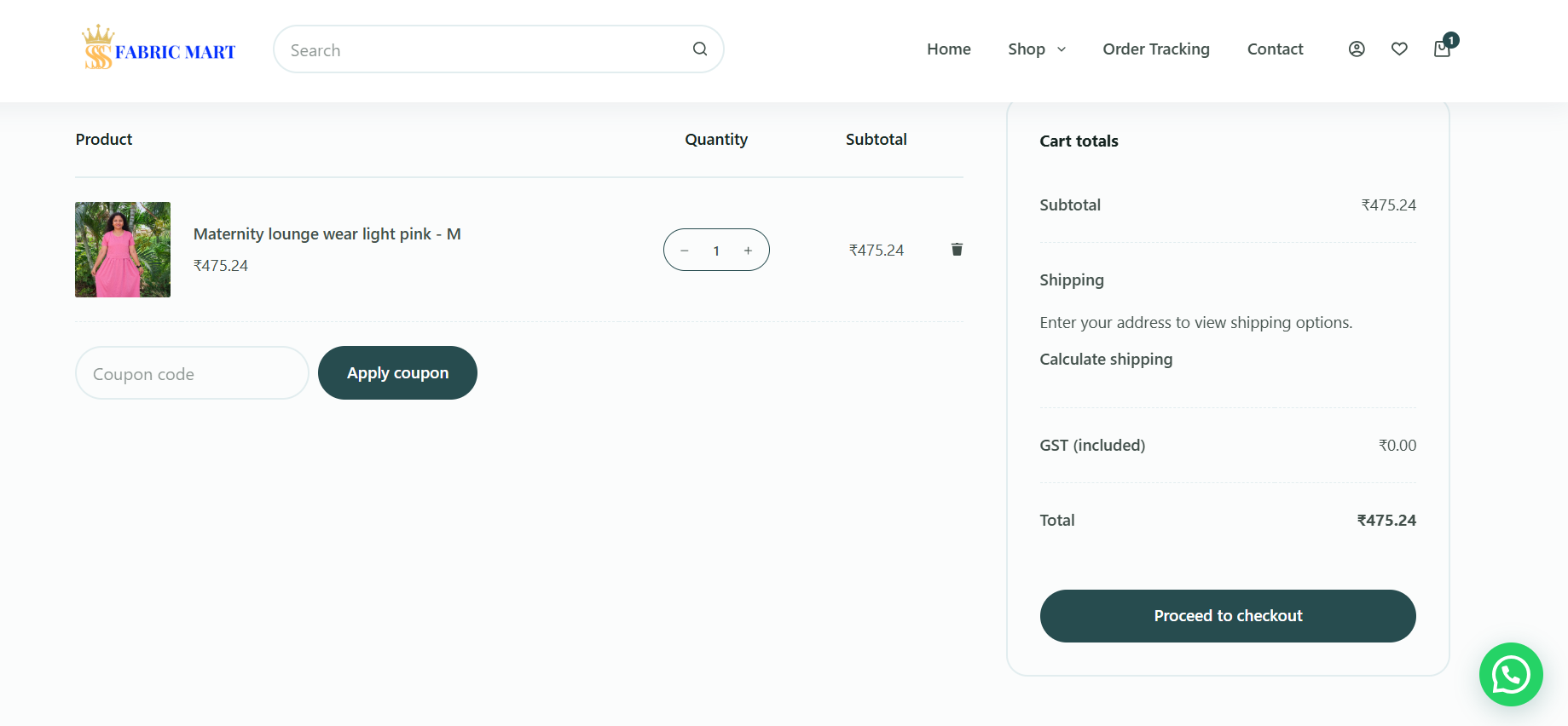This screenshot has width=1568, height=726.
Task: Increase quantity with plus button
Action: [x=748, y=251]
